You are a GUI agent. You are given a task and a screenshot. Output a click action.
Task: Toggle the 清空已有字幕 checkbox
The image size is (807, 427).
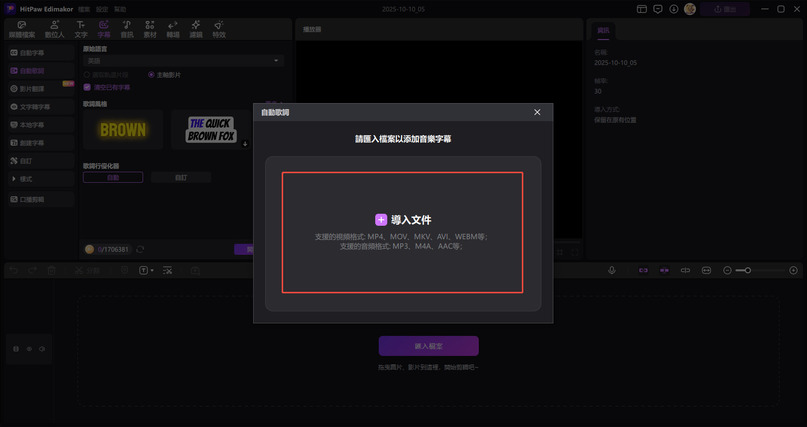(x=87, y=87)
